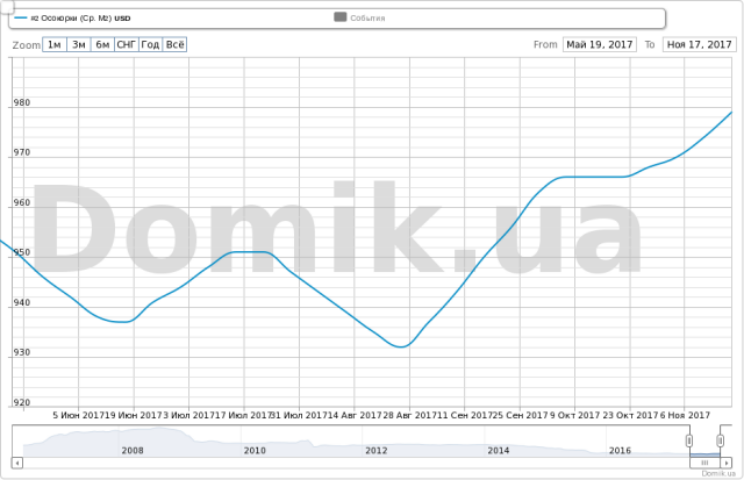Set zoom range to 3м

click(78, 45)
